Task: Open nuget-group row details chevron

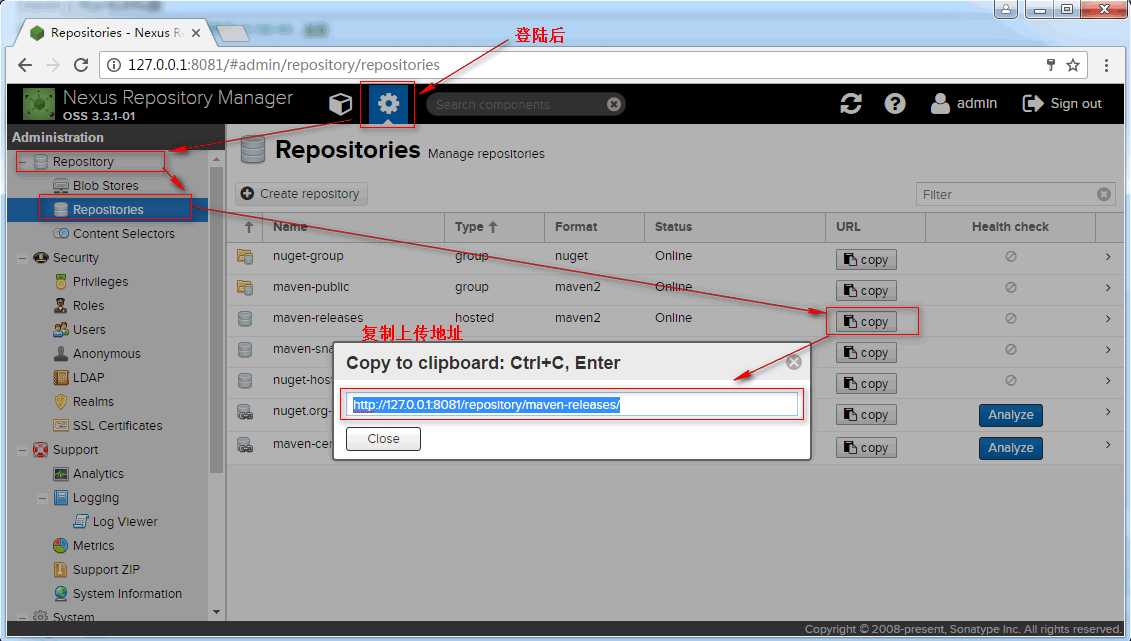Action: (x=1108, y=257)
